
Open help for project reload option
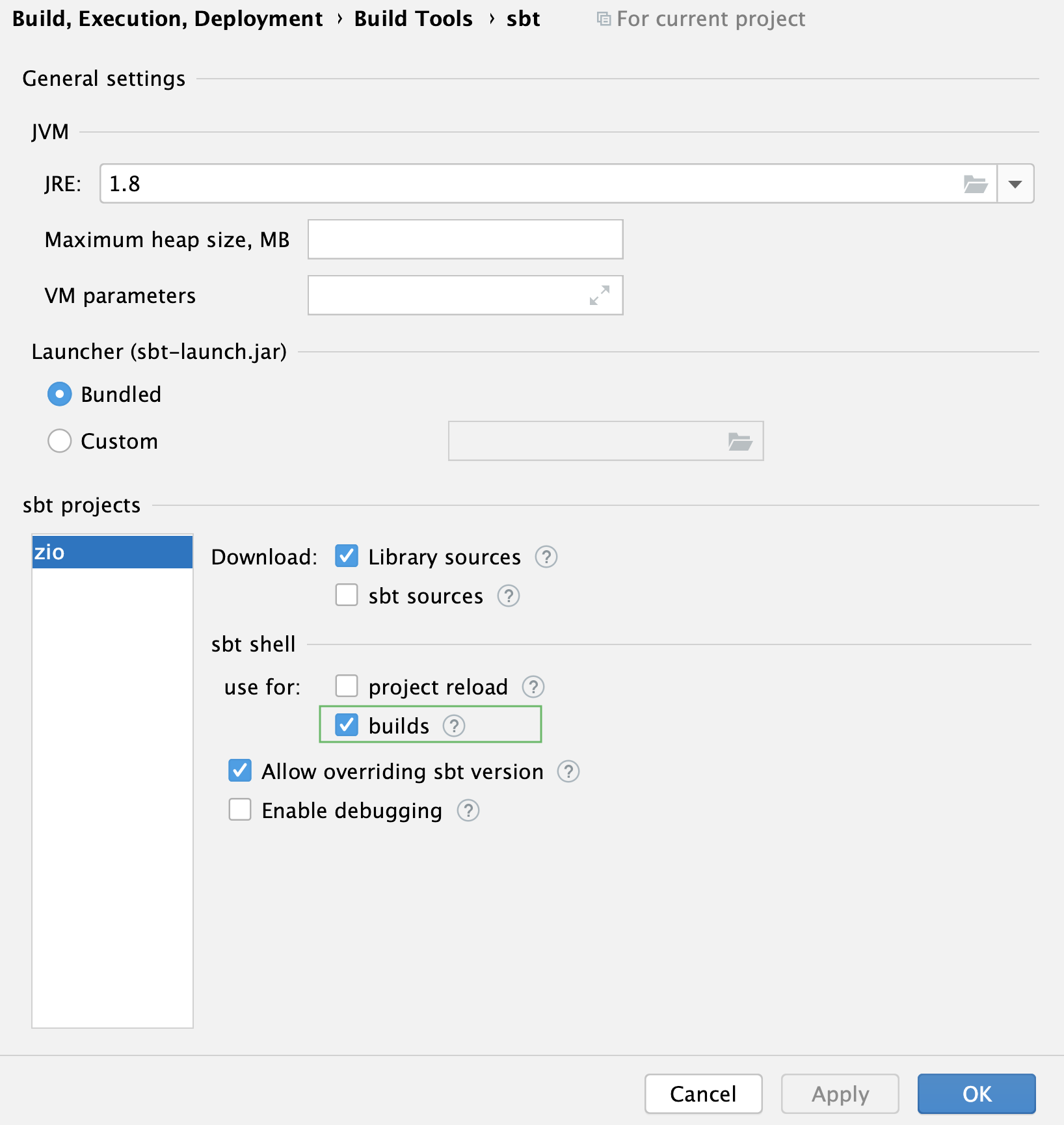pyautogui.click(x=533, y=687)
